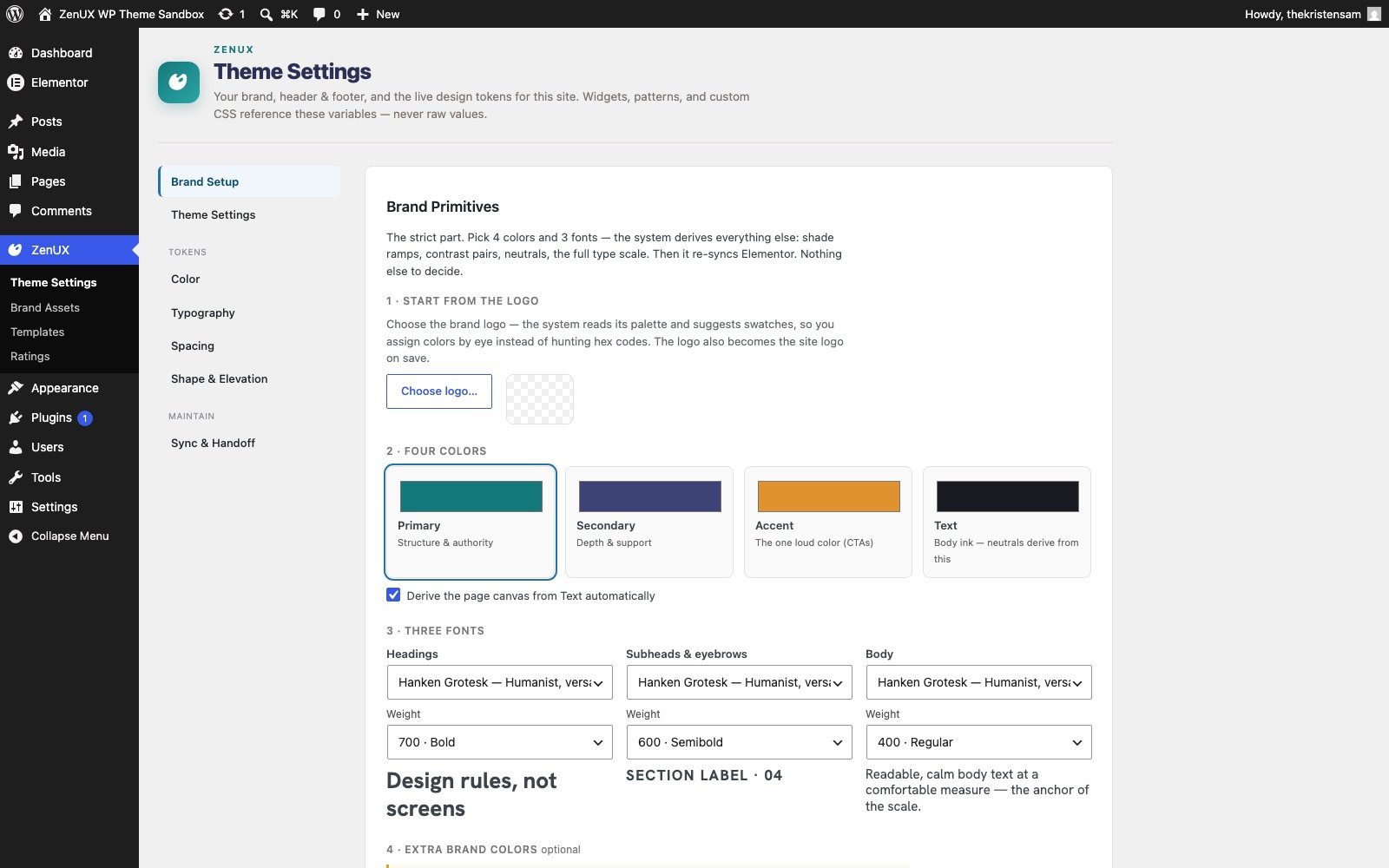Open the Sync & Handoff section

(249, 443)
